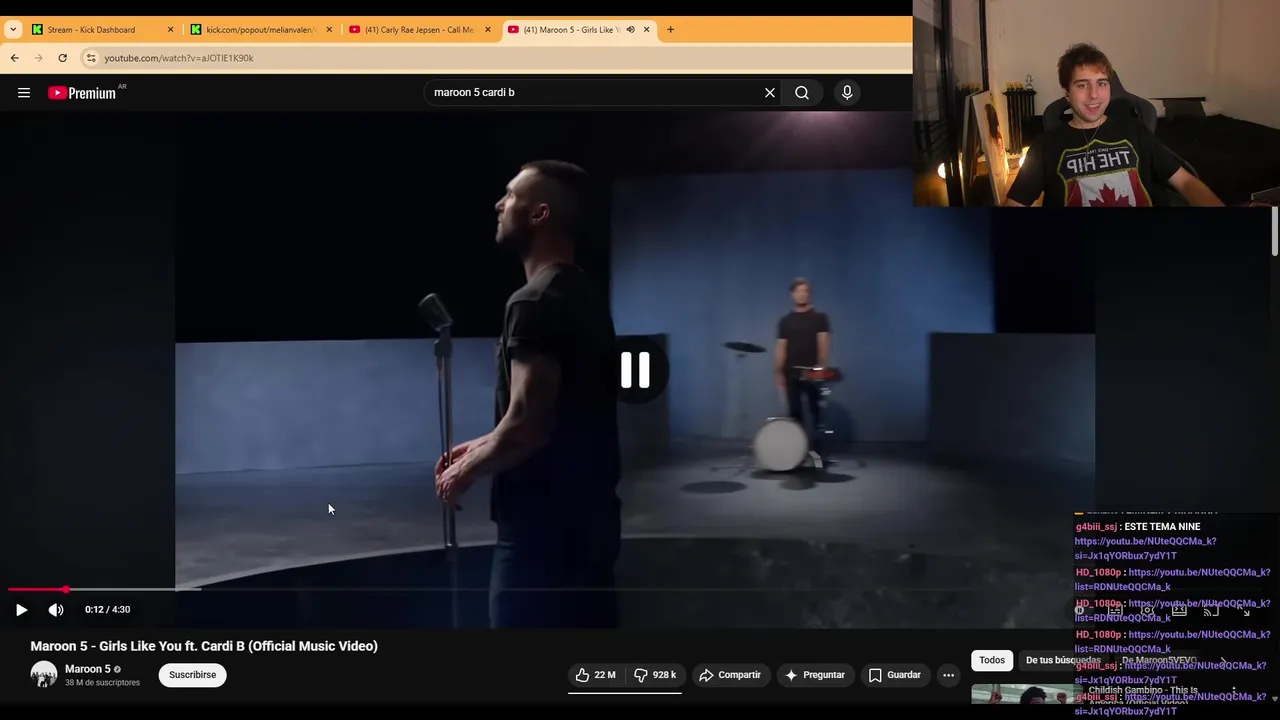Enter fullscreen with player fullscreen icon
This screenshot has height=720, width=1280.
pos(1244,610)
